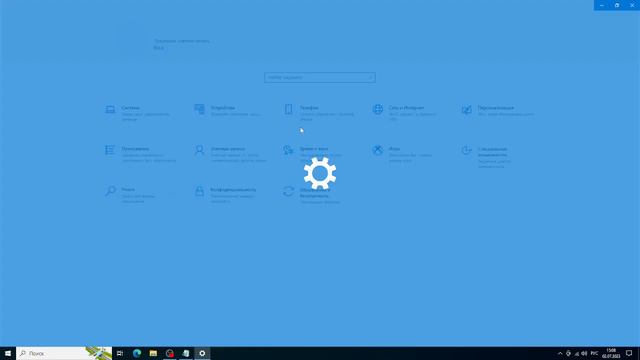Open the Windows Start menu

pyautogui.click(x=8, y=353)
